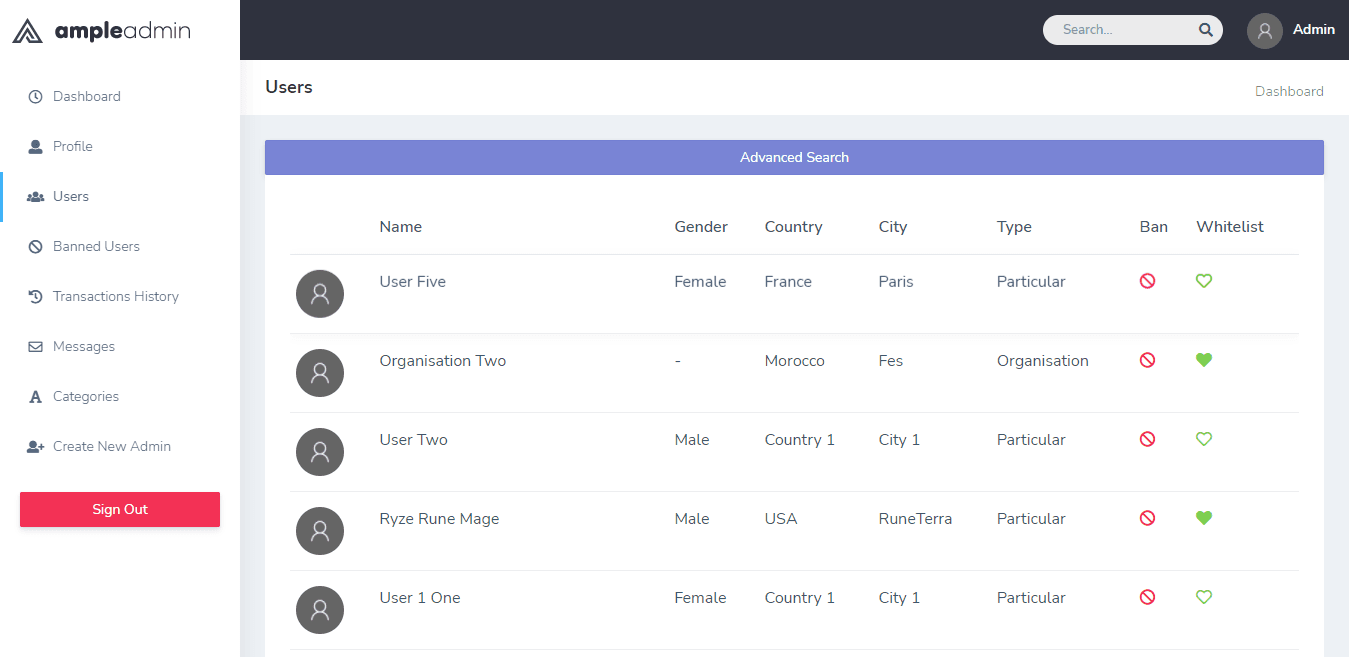Click the Create New Admin person-plus icon
The height and width of the screenshot is (657, 1349).
tap(36, 446)
